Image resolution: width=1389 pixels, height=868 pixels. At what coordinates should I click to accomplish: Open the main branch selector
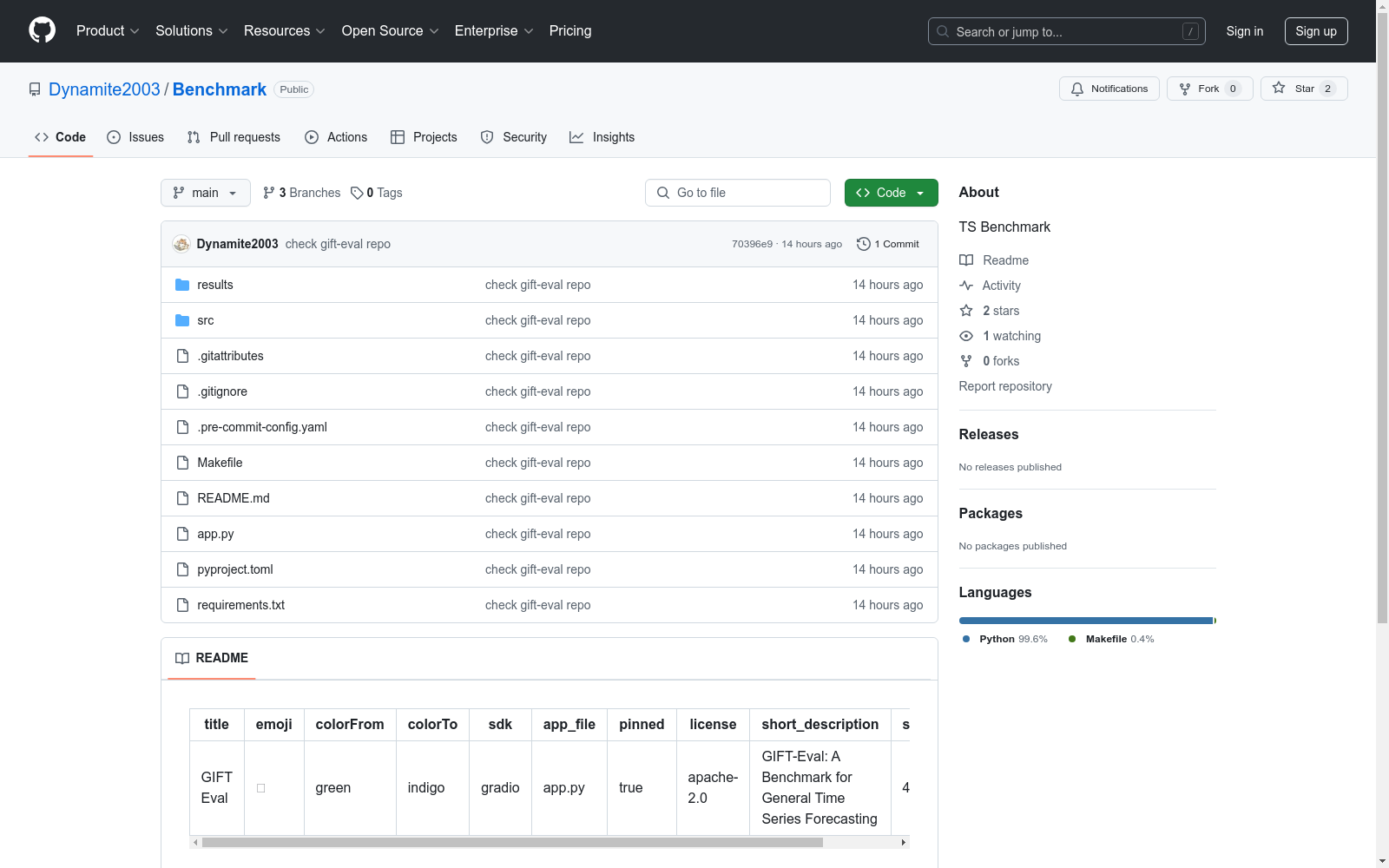(x=206, y=193)
